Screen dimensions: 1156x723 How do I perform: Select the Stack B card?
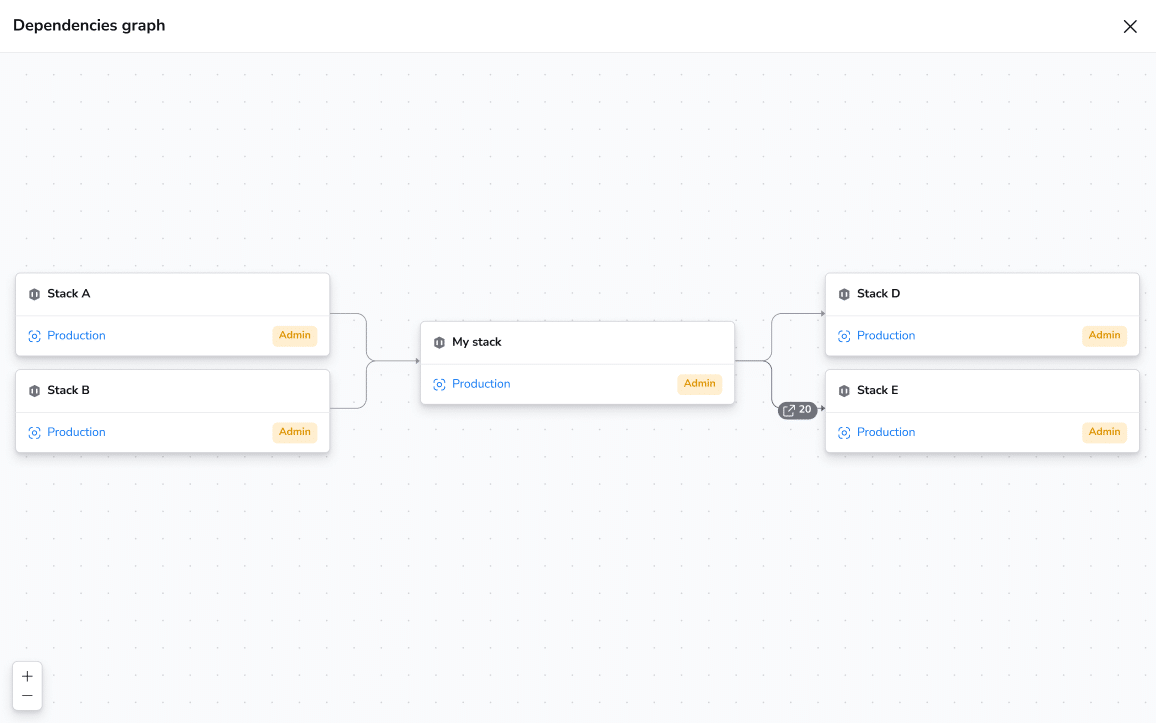click(172, 410)
